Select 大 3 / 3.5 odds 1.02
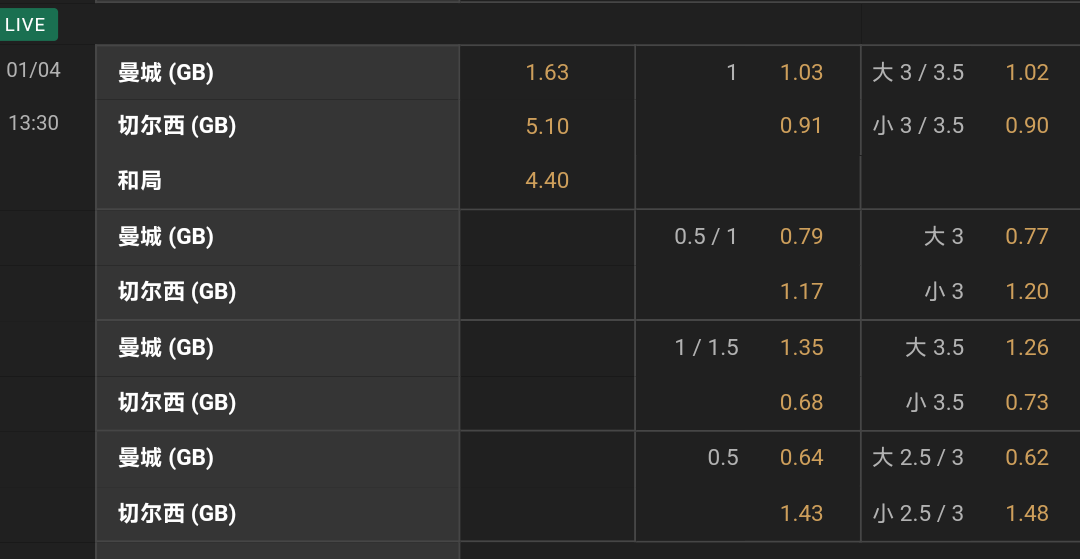 pos(1027,72)
